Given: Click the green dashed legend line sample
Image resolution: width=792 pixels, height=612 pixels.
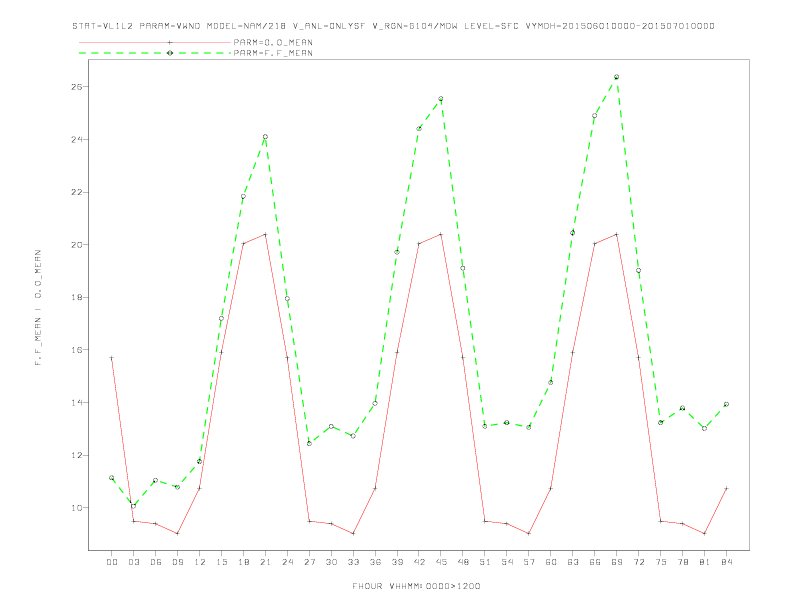Looking at the screenshot, I should (x=155, y=53).
